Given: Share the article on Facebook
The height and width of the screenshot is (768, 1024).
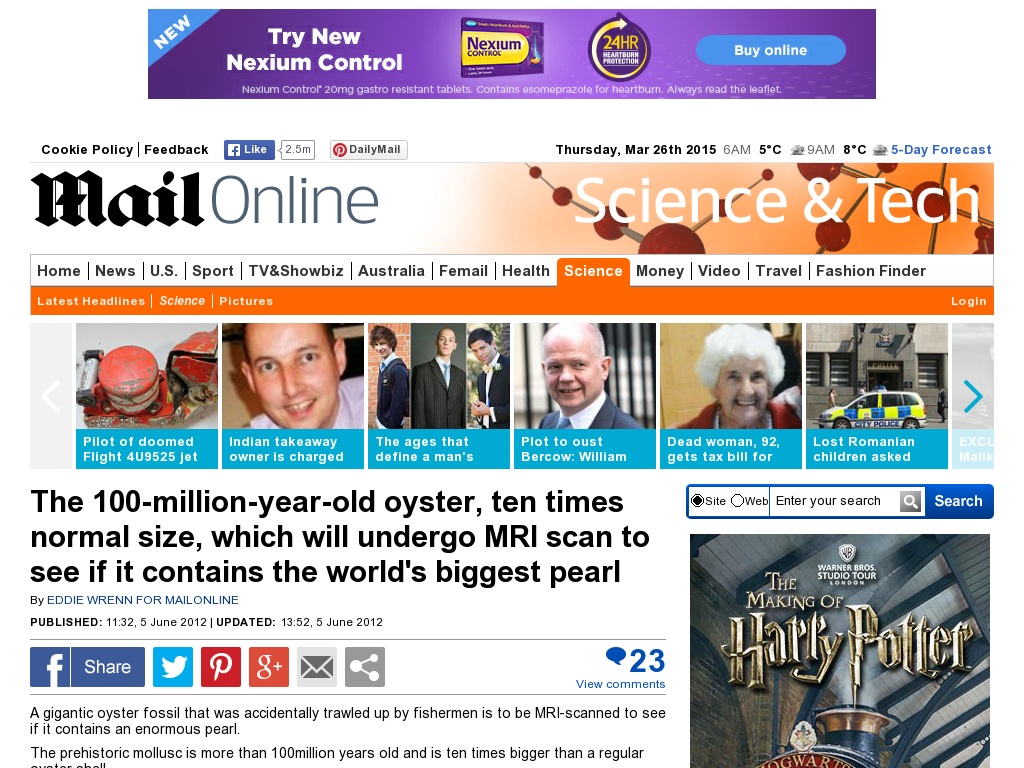Looking at the screenshot, I should 88,667.
